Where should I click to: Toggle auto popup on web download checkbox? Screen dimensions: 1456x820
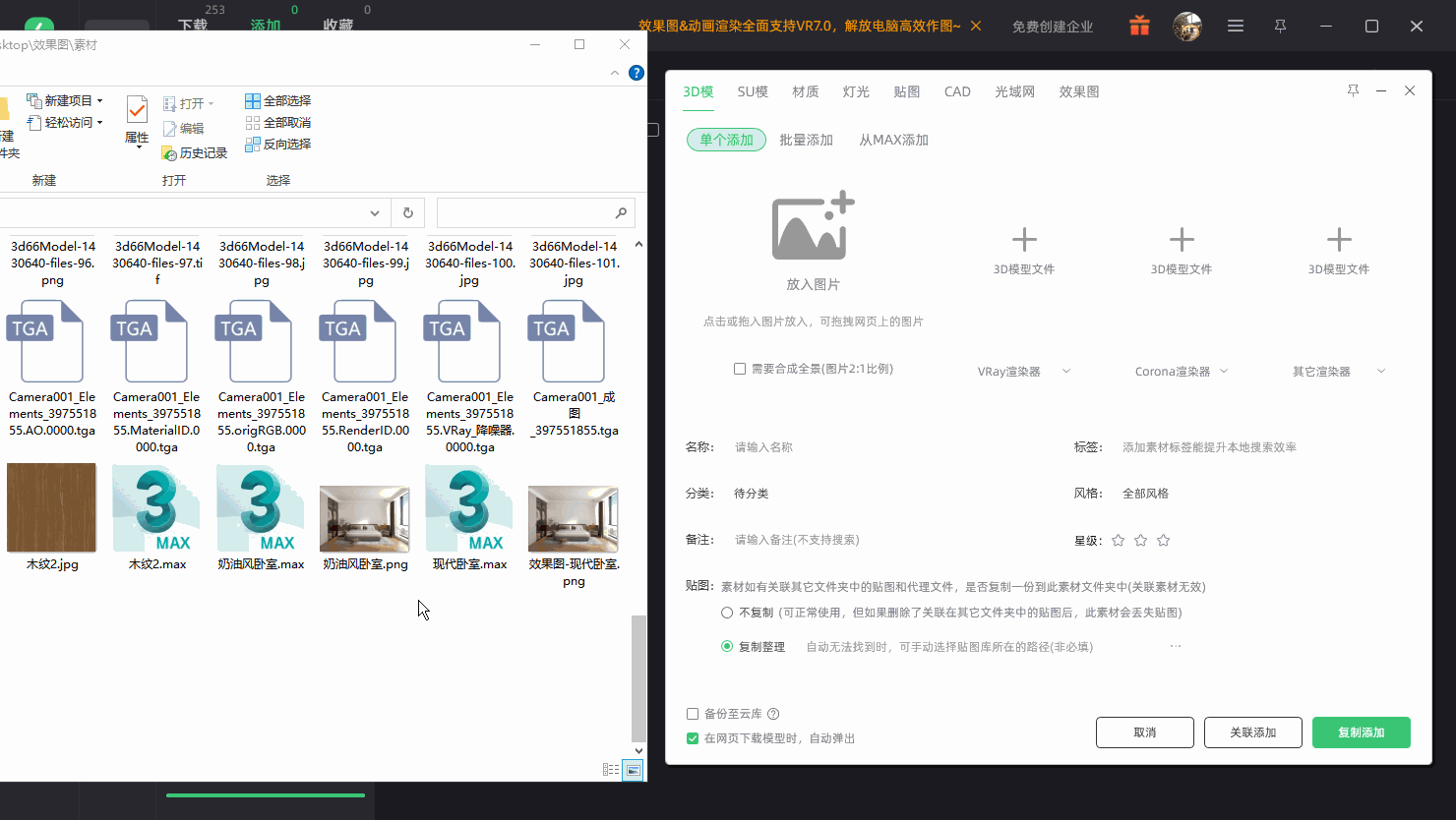[693, 738]
